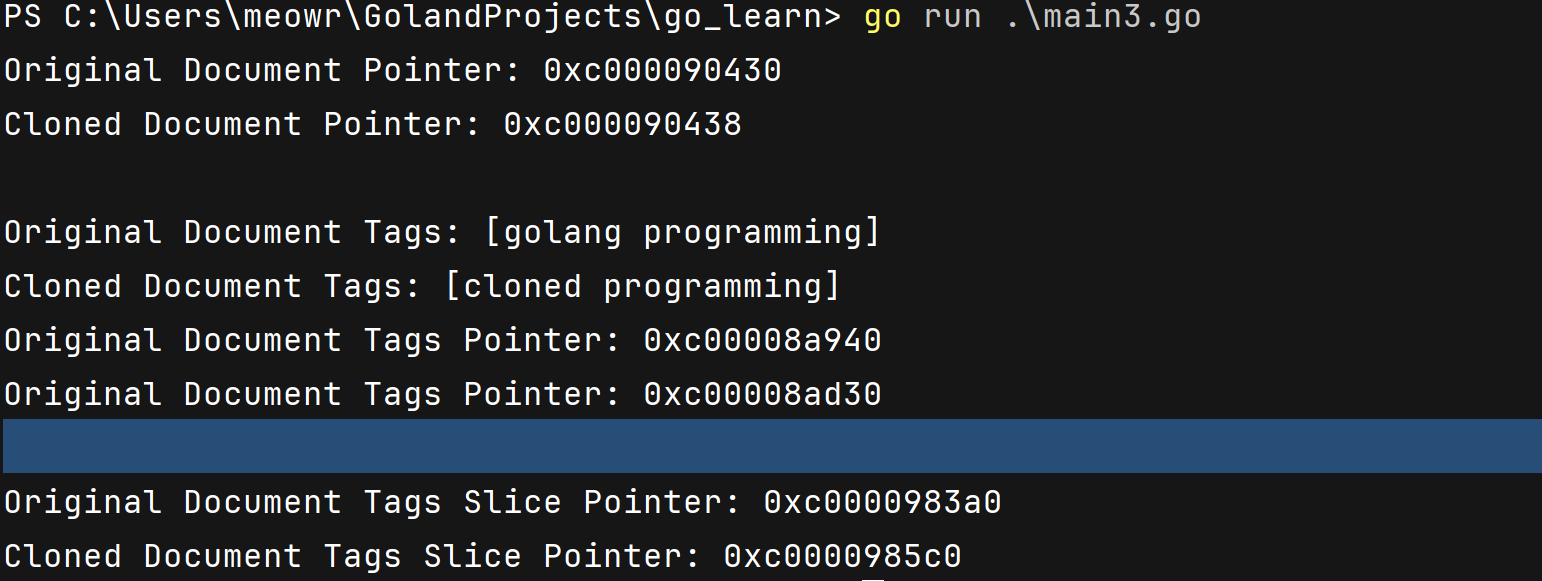Click the address 0xc0000985c0
This screenshot has height=581, width=1542.
pyautogui.click(x=842, y=556)
